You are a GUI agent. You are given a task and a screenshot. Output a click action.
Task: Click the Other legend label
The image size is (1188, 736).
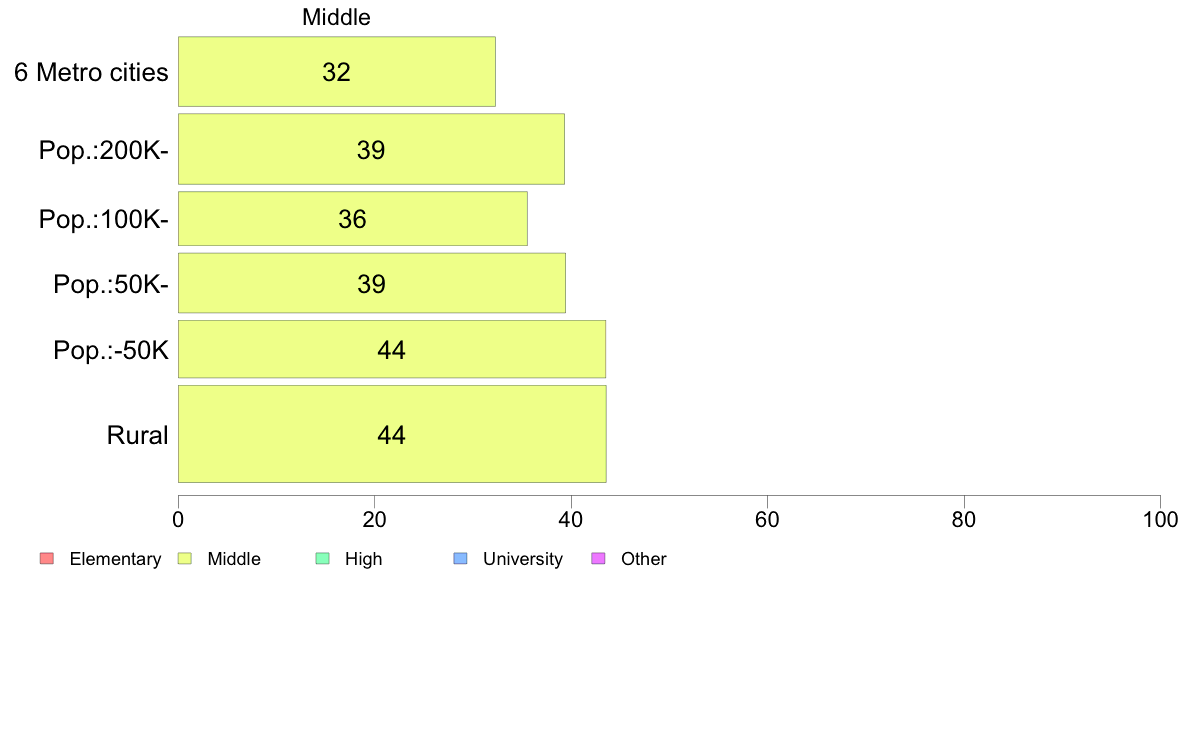(643, 559)
